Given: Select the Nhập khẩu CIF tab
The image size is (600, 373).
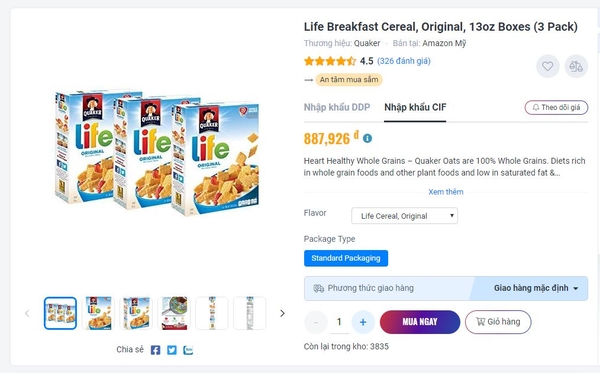Looking at the screenshot, I should [x=415, y=107].
